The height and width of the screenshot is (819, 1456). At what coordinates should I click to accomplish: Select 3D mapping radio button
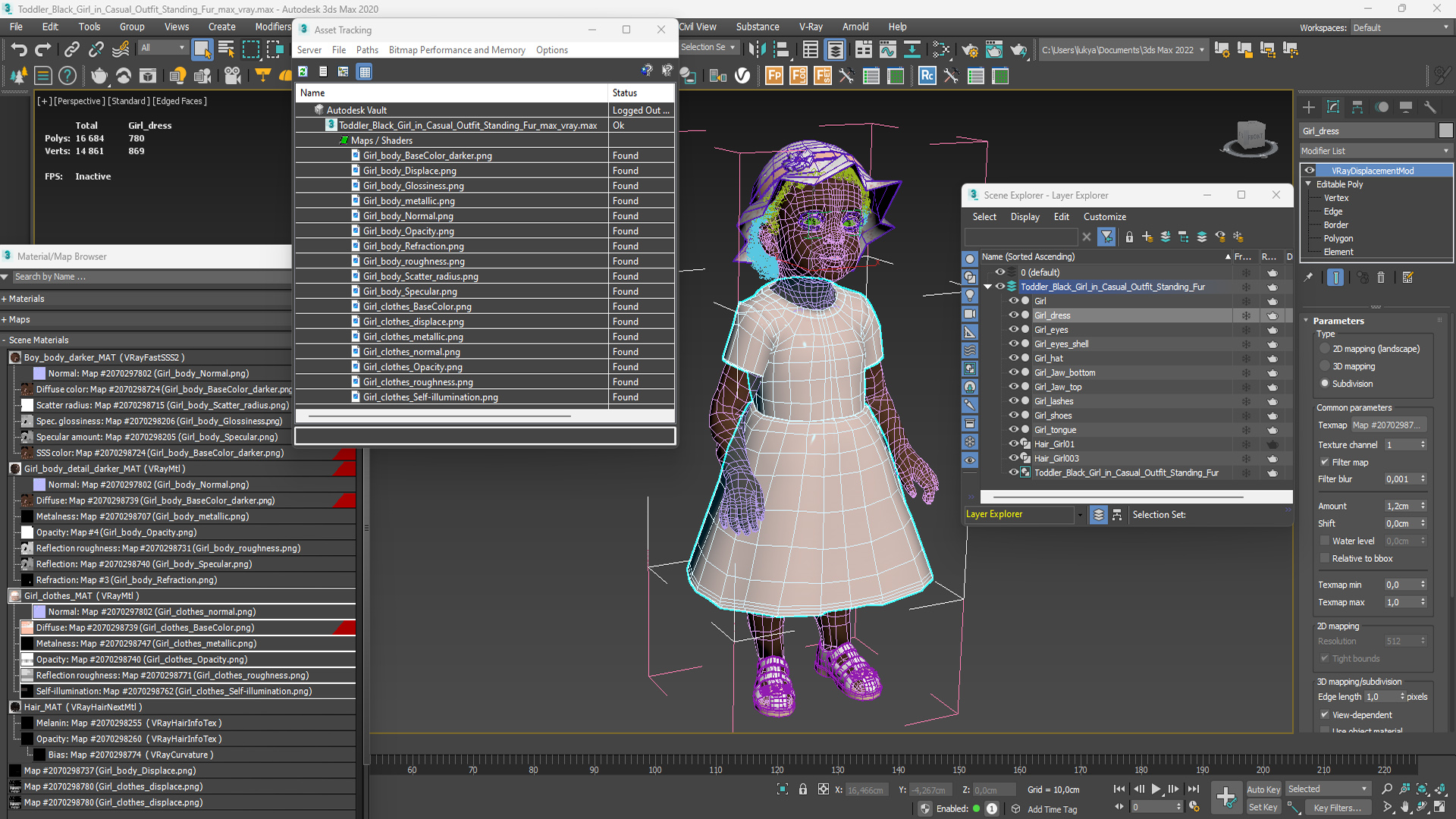[1325, 366]
